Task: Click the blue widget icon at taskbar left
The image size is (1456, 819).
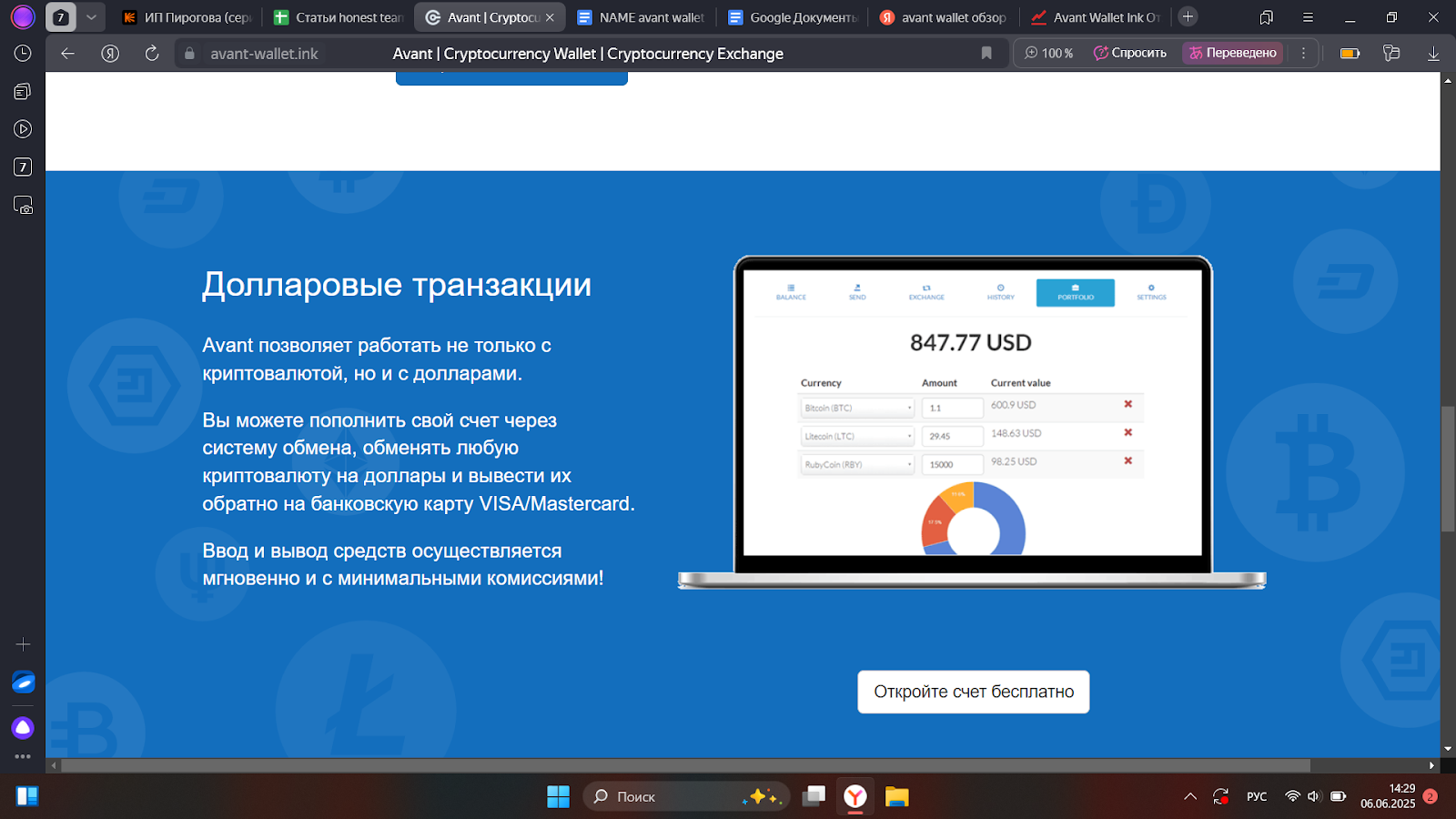Action: (x=27, y=796)
